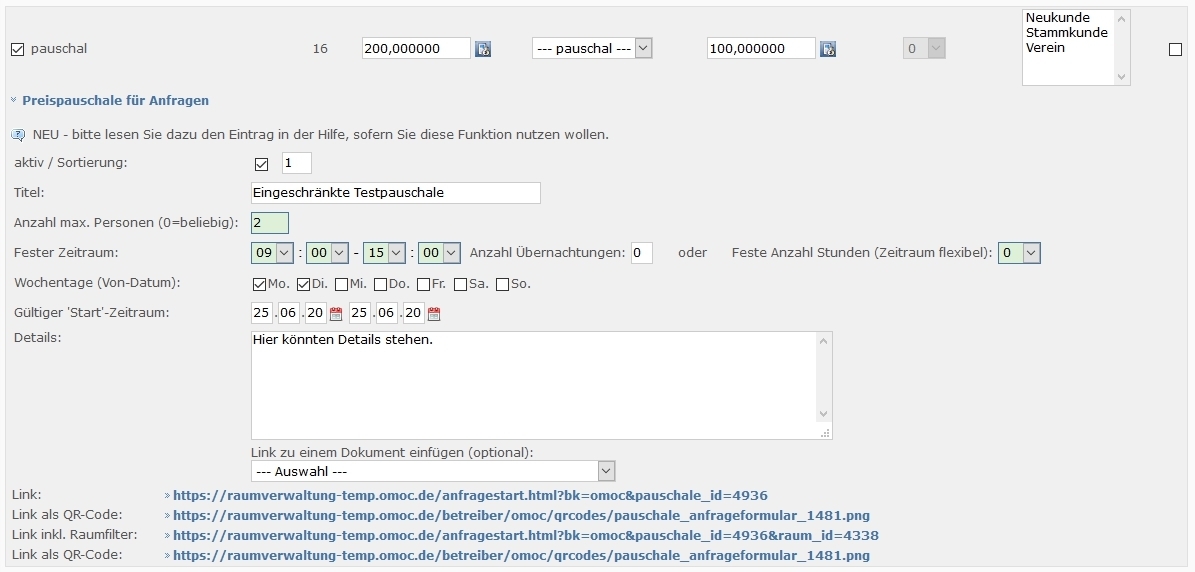Tick the checkbox right of the customer list
1195x572 pixels.
[1175, 50]
